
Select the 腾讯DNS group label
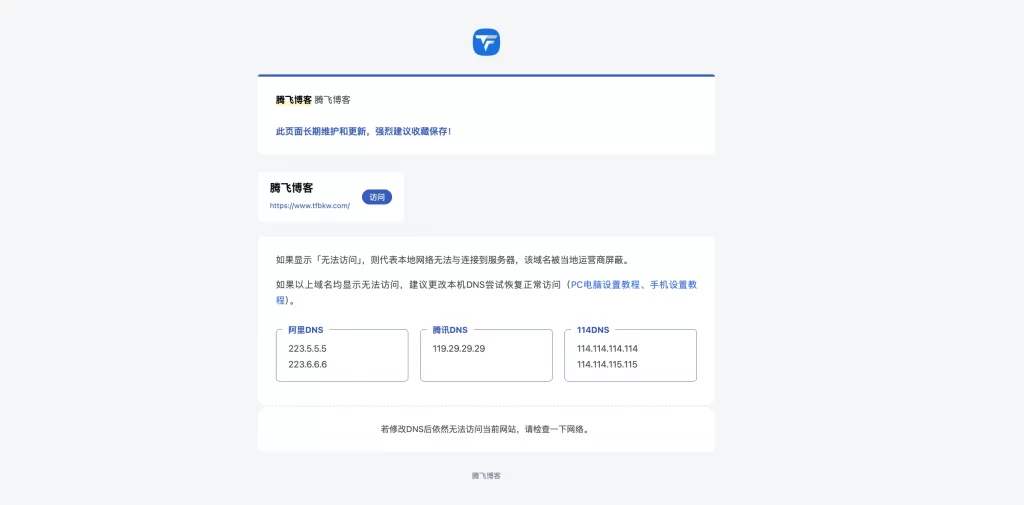(450, 330)
